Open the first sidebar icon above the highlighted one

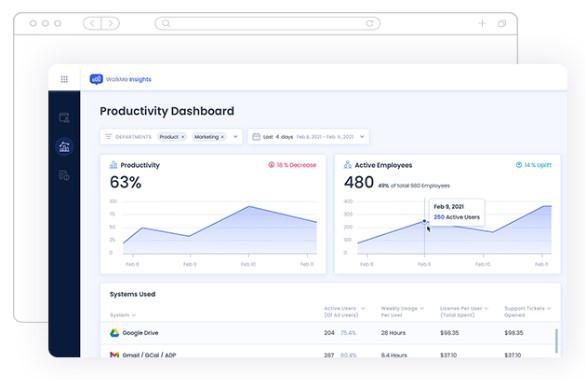tap(64, 117)
